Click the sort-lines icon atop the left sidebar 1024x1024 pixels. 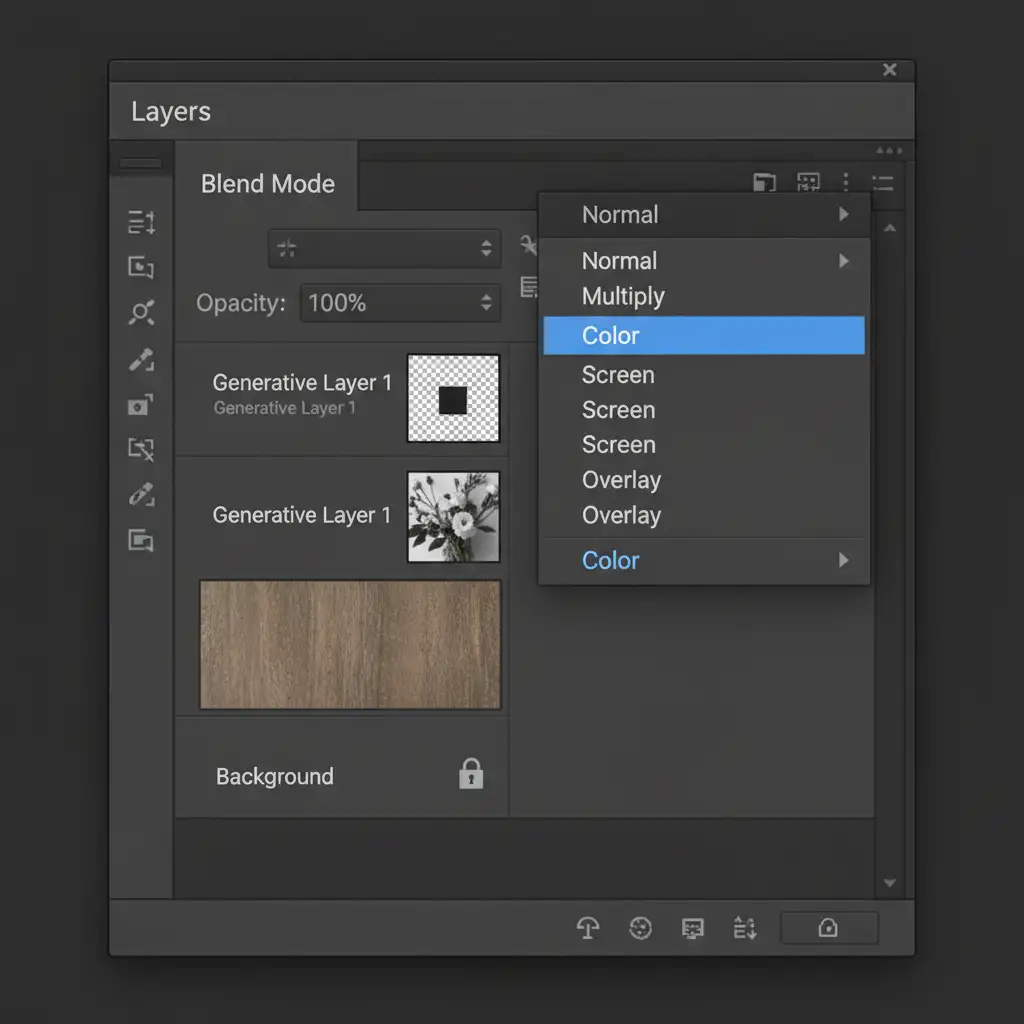pyautogui.click(x=141, y=222)
